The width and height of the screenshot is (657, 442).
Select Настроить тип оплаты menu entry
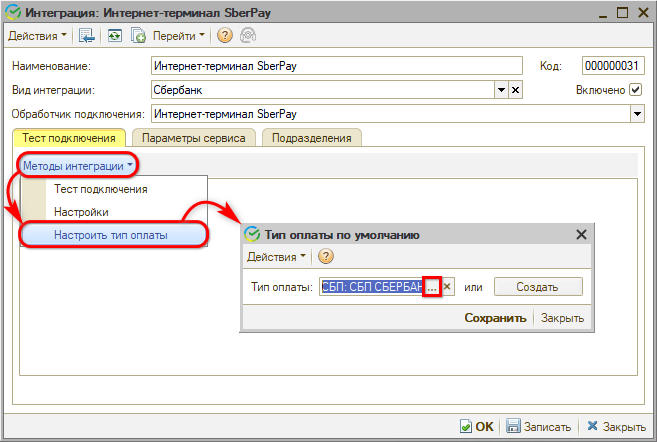111,235
